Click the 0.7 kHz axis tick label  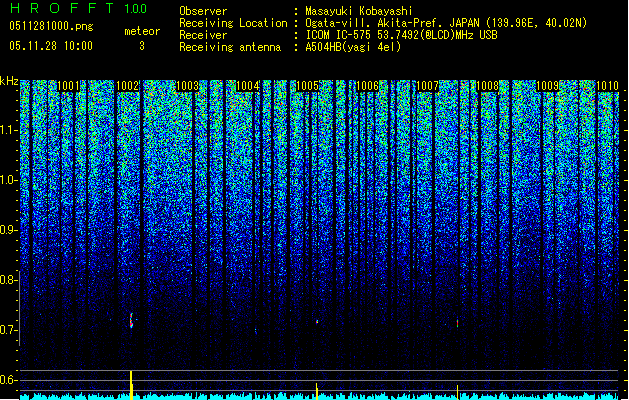[7, 330]
